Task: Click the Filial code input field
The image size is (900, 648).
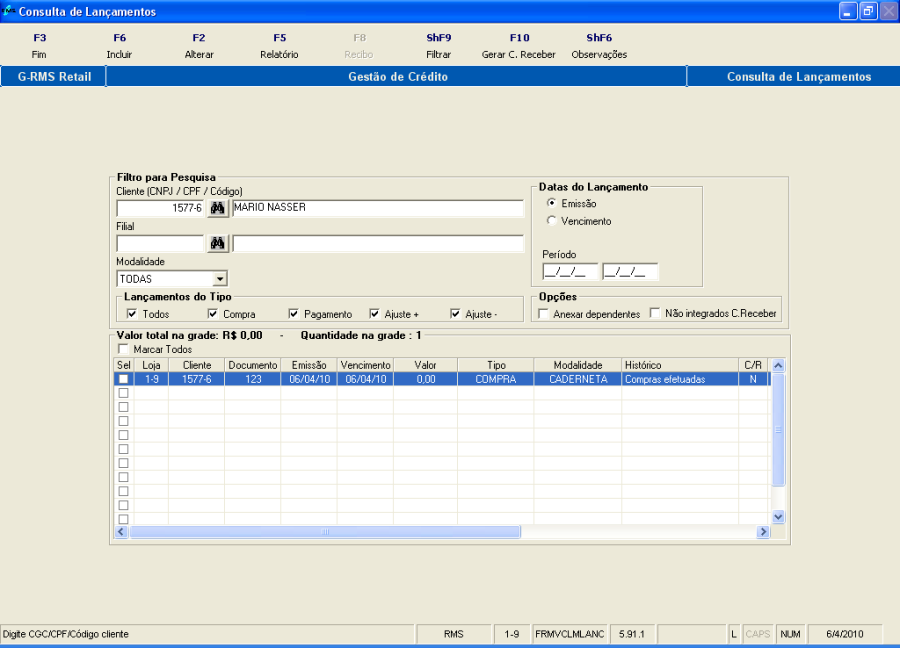Action: click(x=160, y=243)
